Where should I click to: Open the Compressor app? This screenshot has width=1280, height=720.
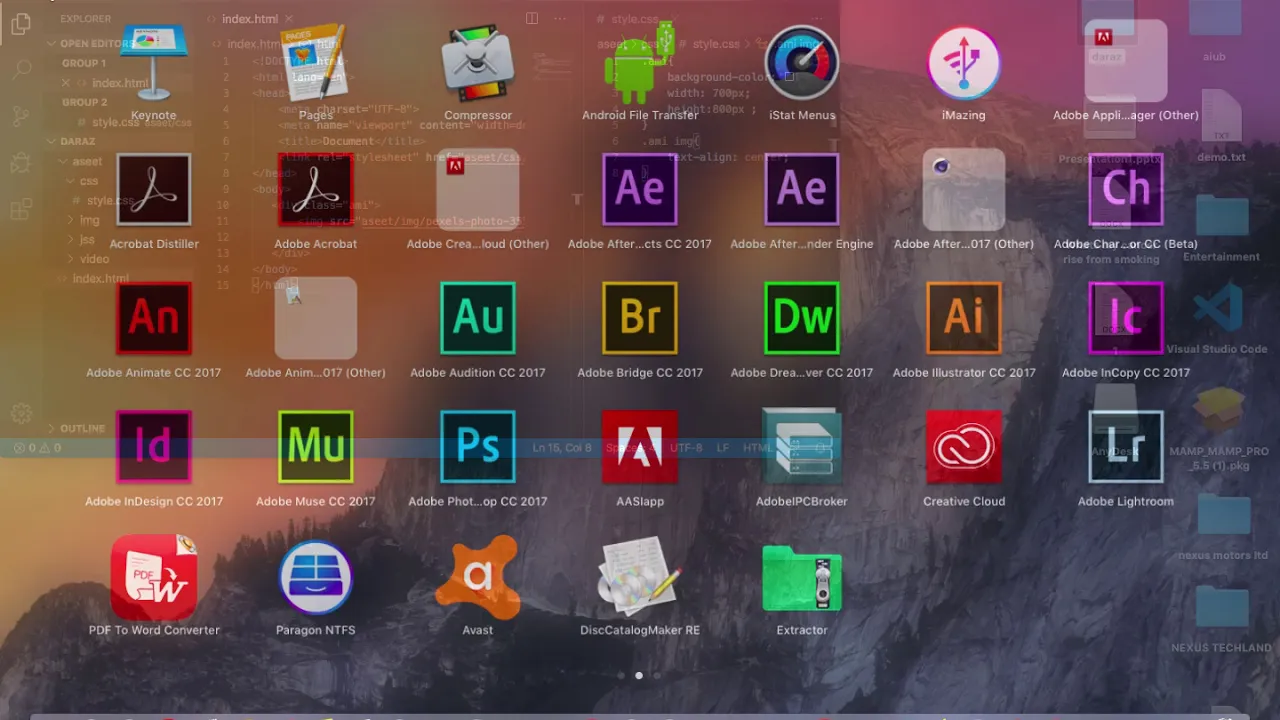[478, 62]
